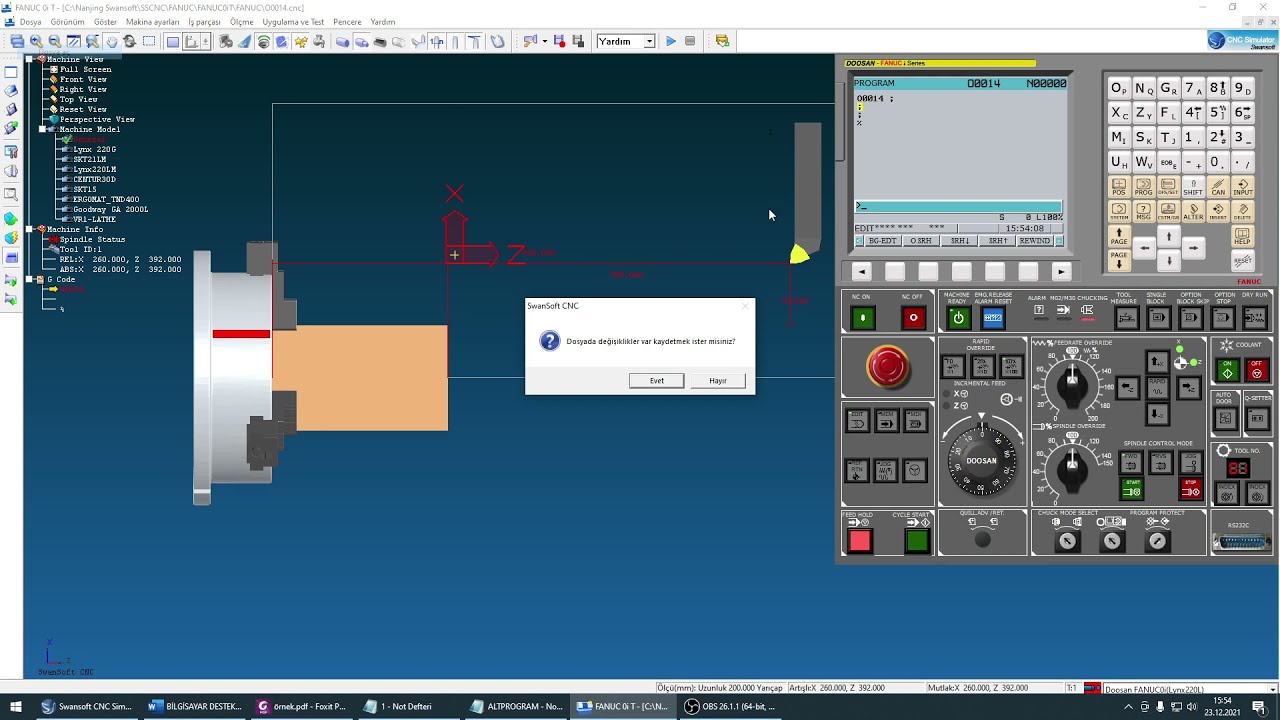Viewport: 1280px width, 720px height.
Task: Open the Makina ayarları menu
Action: [x=152, y=22]
